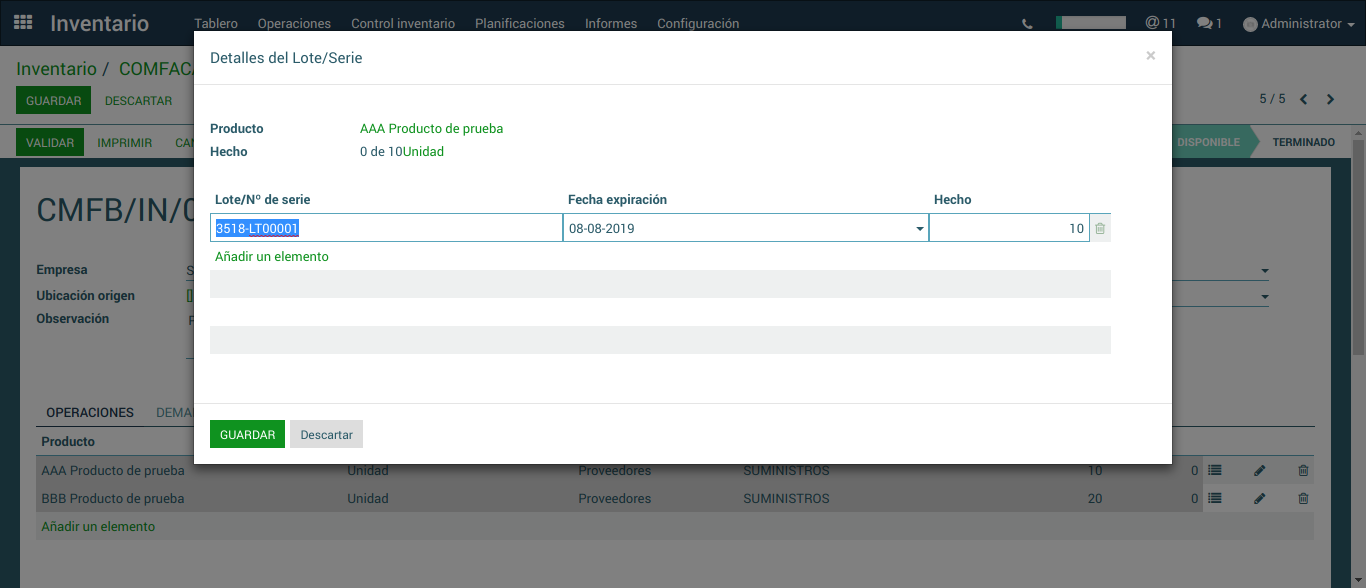The image size is (1366, 588).
Task: Delete the AAA Producto de prueba row
Action: 1303,471
